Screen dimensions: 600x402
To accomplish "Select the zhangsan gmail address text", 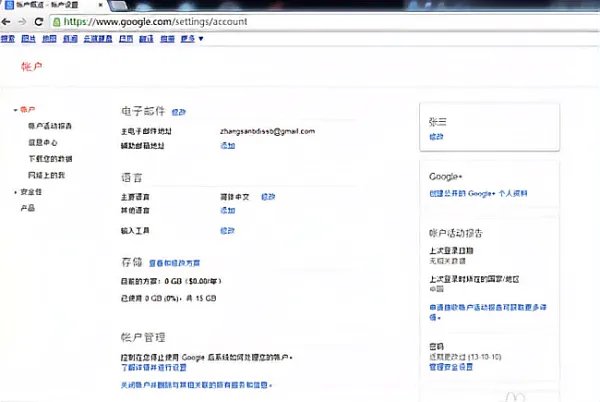I will [267, 131].
